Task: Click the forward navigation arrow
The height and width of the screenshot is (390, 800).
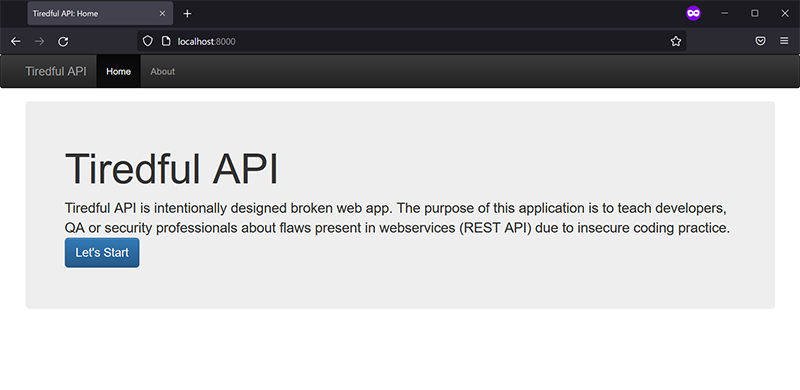Action: (39, 41)
